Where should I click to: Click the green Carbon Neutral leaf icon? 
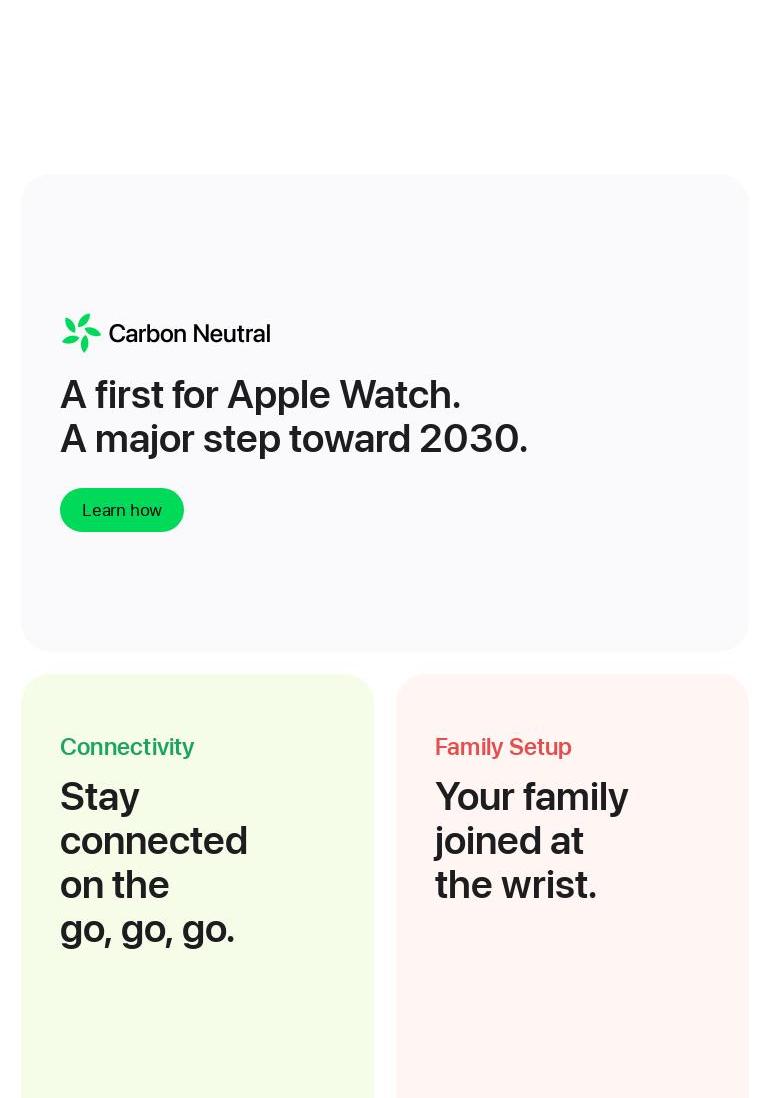point(81,333)
